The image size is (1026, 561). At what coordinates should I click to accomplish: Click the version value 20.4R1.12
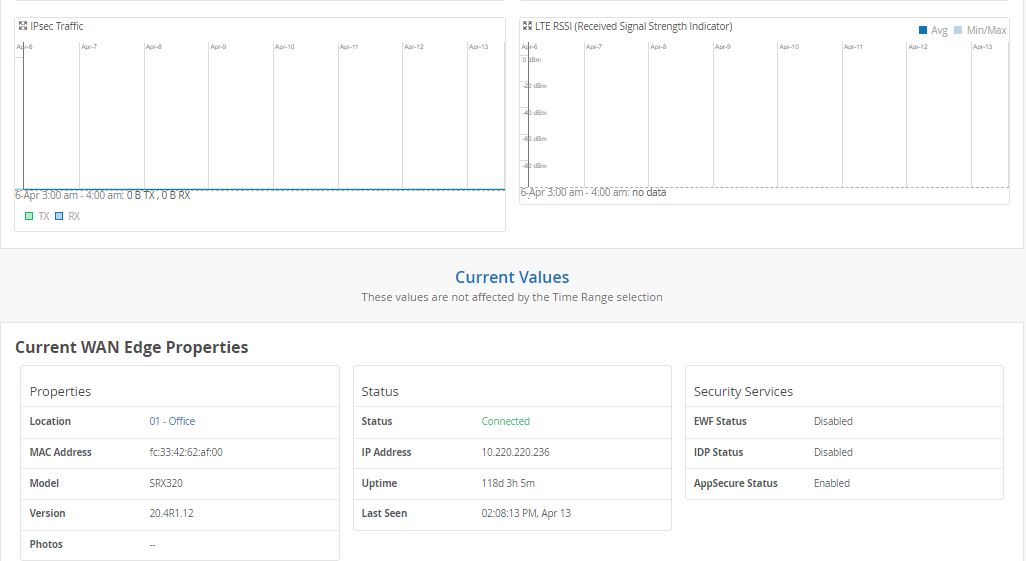171,514
